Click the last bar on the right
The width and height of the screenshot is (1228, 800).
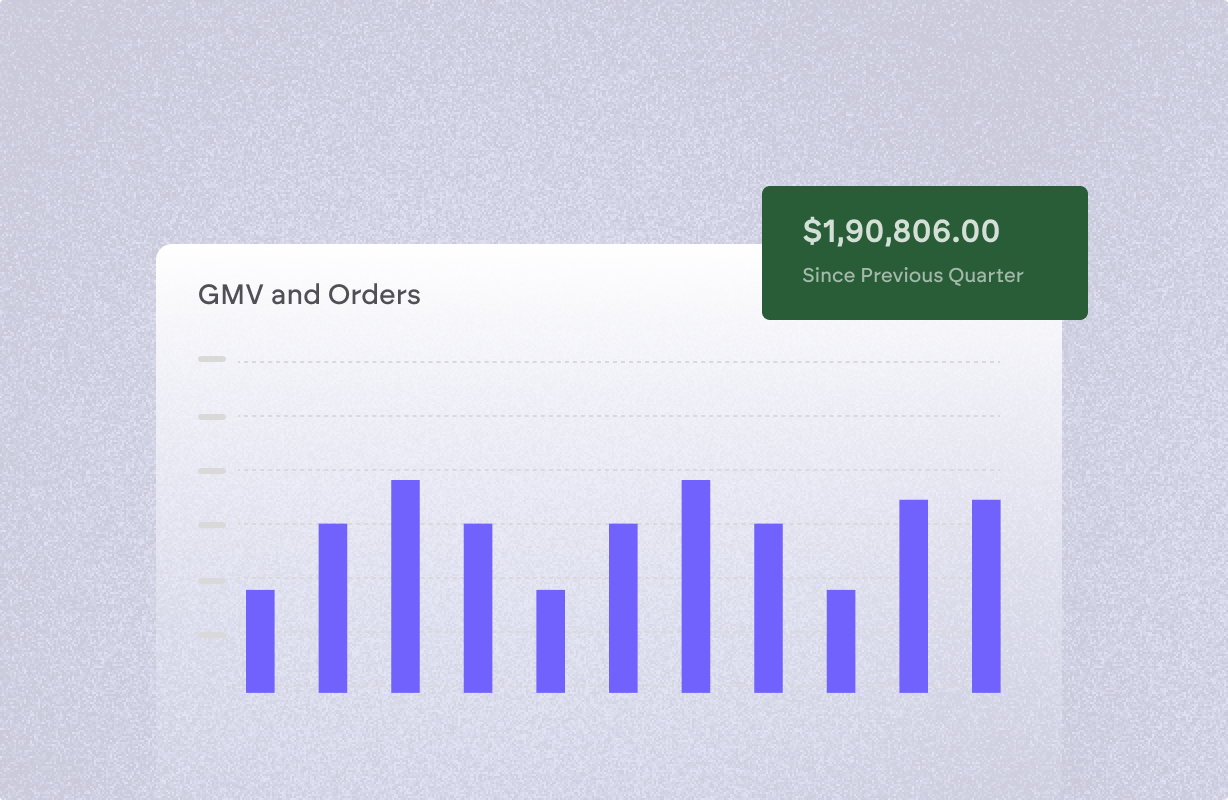pos(986,596)
